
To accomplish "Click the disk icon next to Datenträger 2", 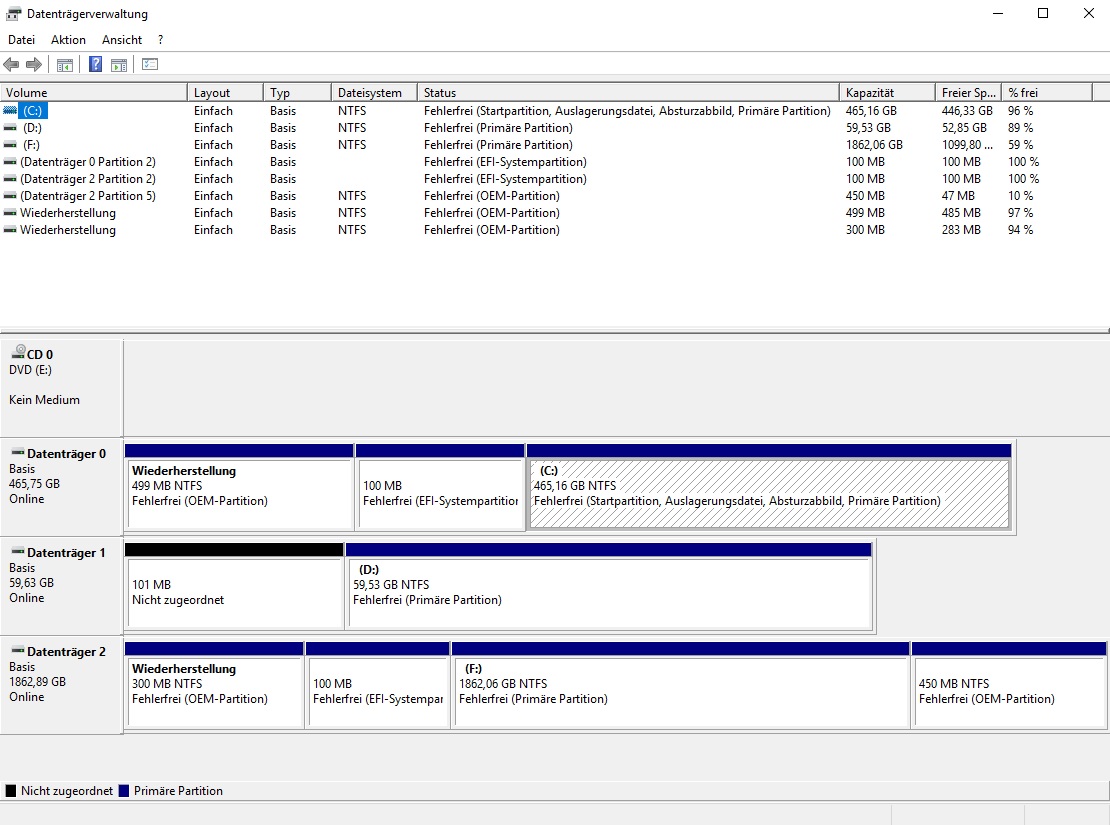I will (x=18, y=651).
